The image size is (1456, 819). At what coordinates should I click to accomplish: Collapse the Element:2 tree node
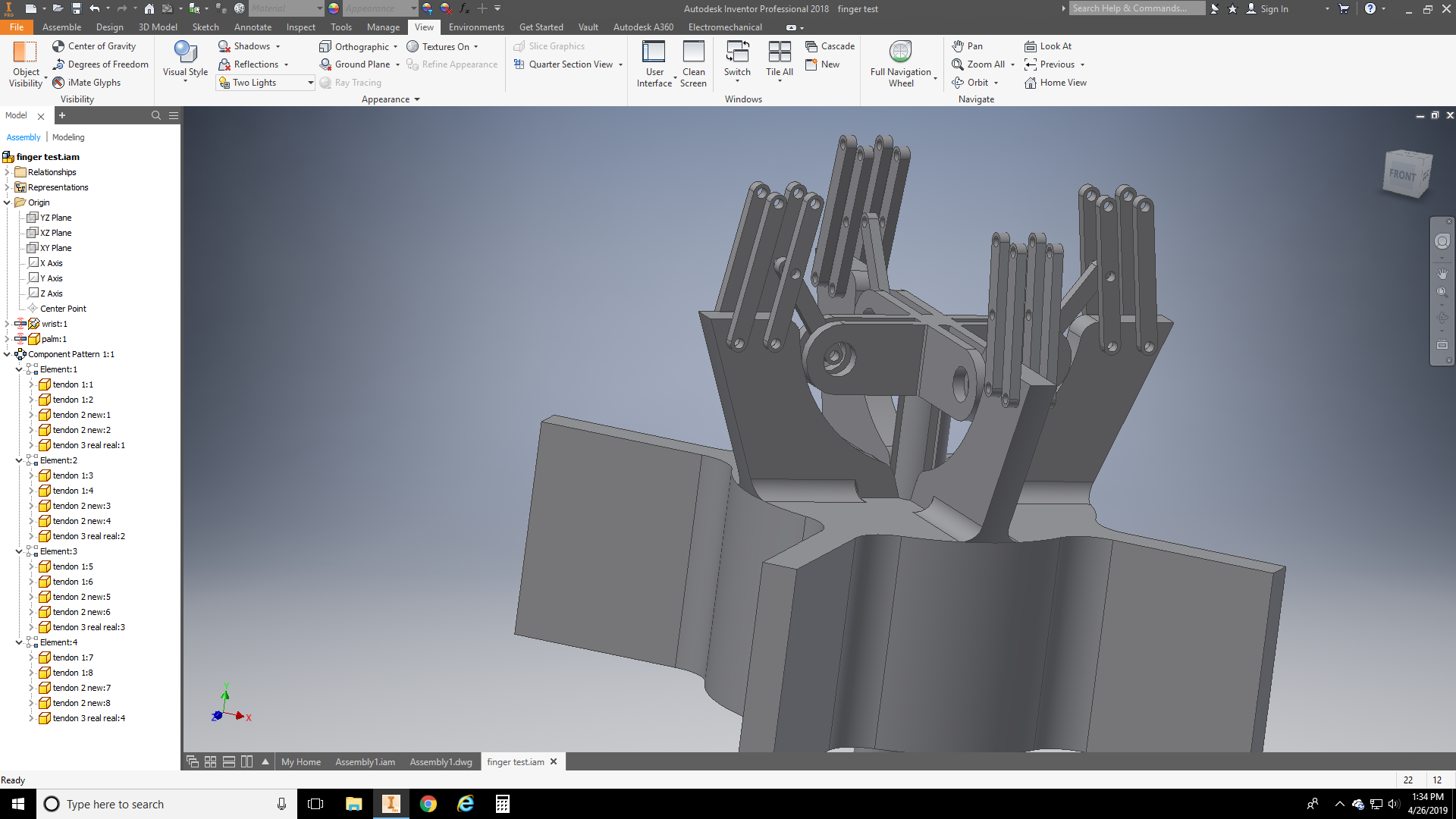tap(19, 460)
